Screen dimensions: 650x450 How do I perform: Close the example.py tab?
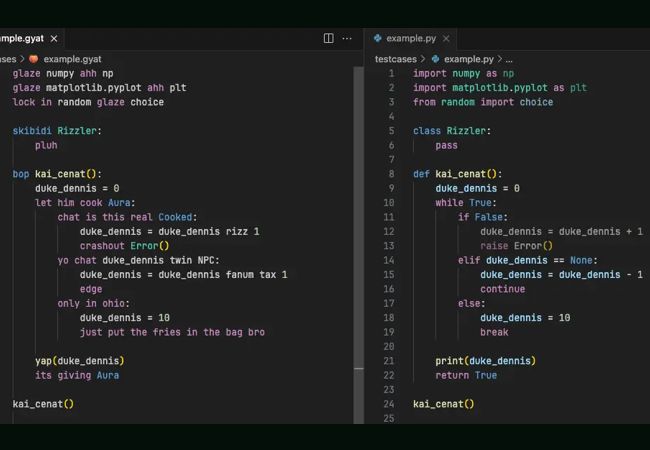(x=446, y=39)
